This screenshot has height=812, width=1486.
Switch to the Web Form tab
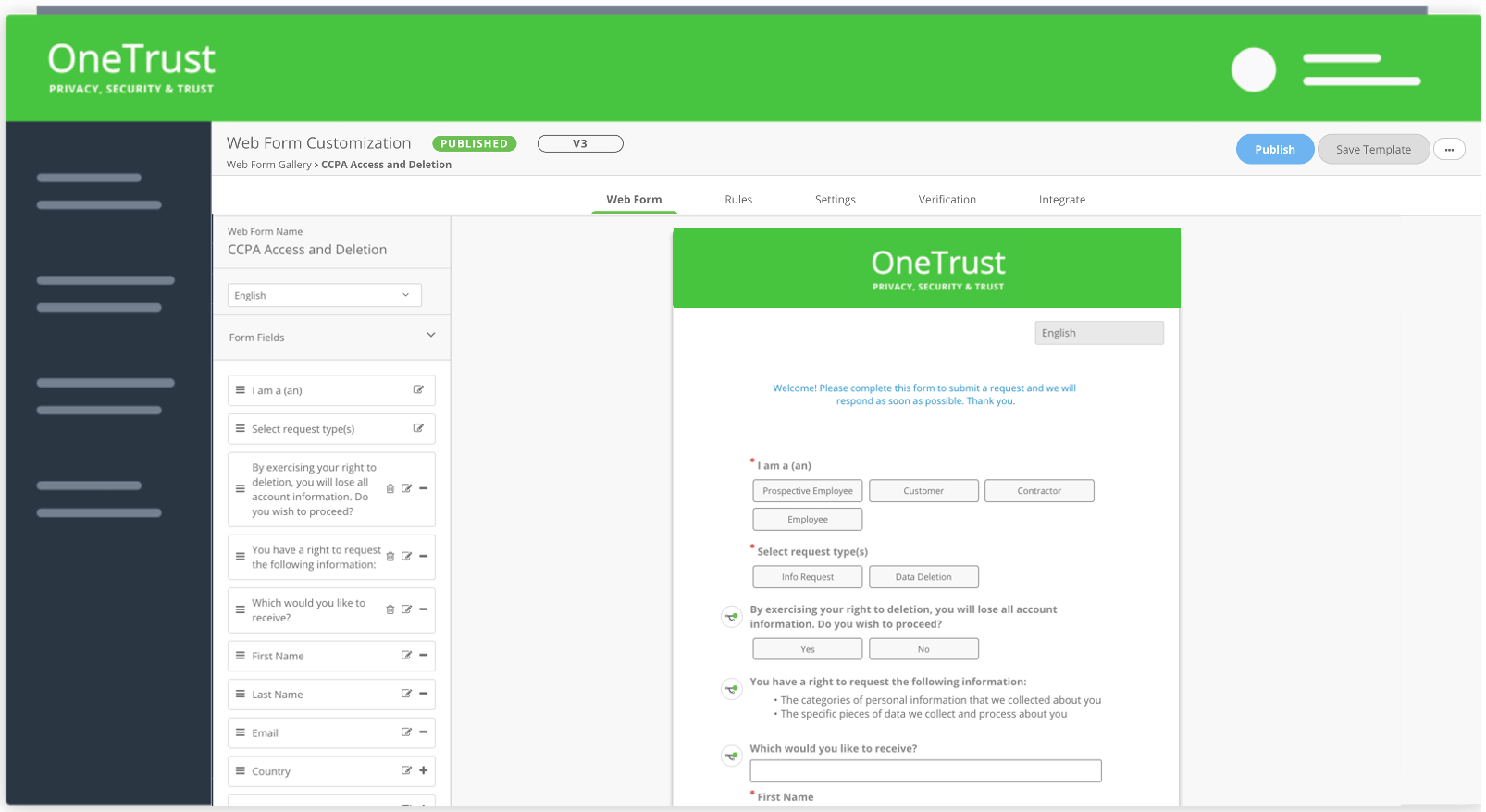tap(634, 199)
